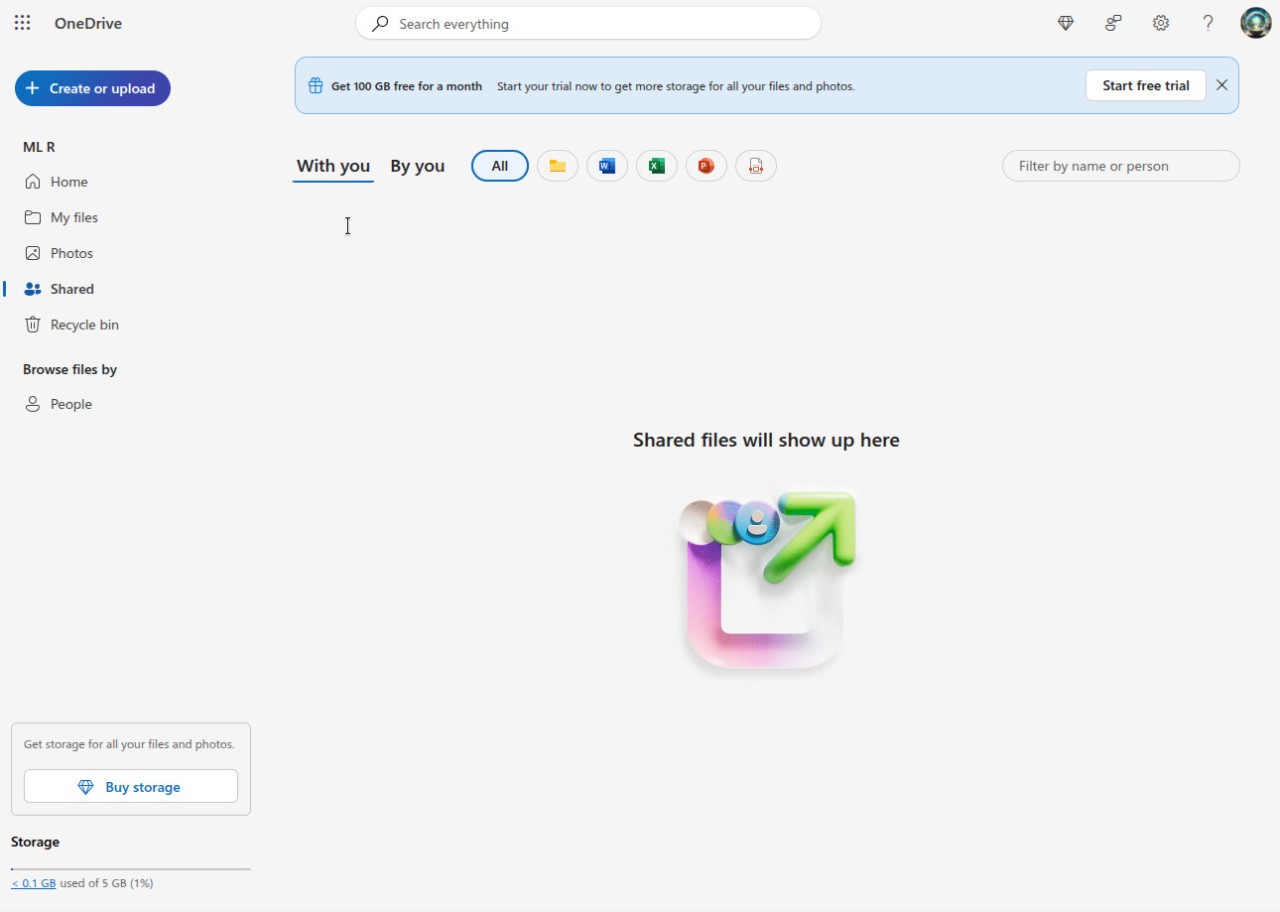This screenshot has height=912, width=1280.
Task: Switch to the With you tab
Action: coord(333,166)
